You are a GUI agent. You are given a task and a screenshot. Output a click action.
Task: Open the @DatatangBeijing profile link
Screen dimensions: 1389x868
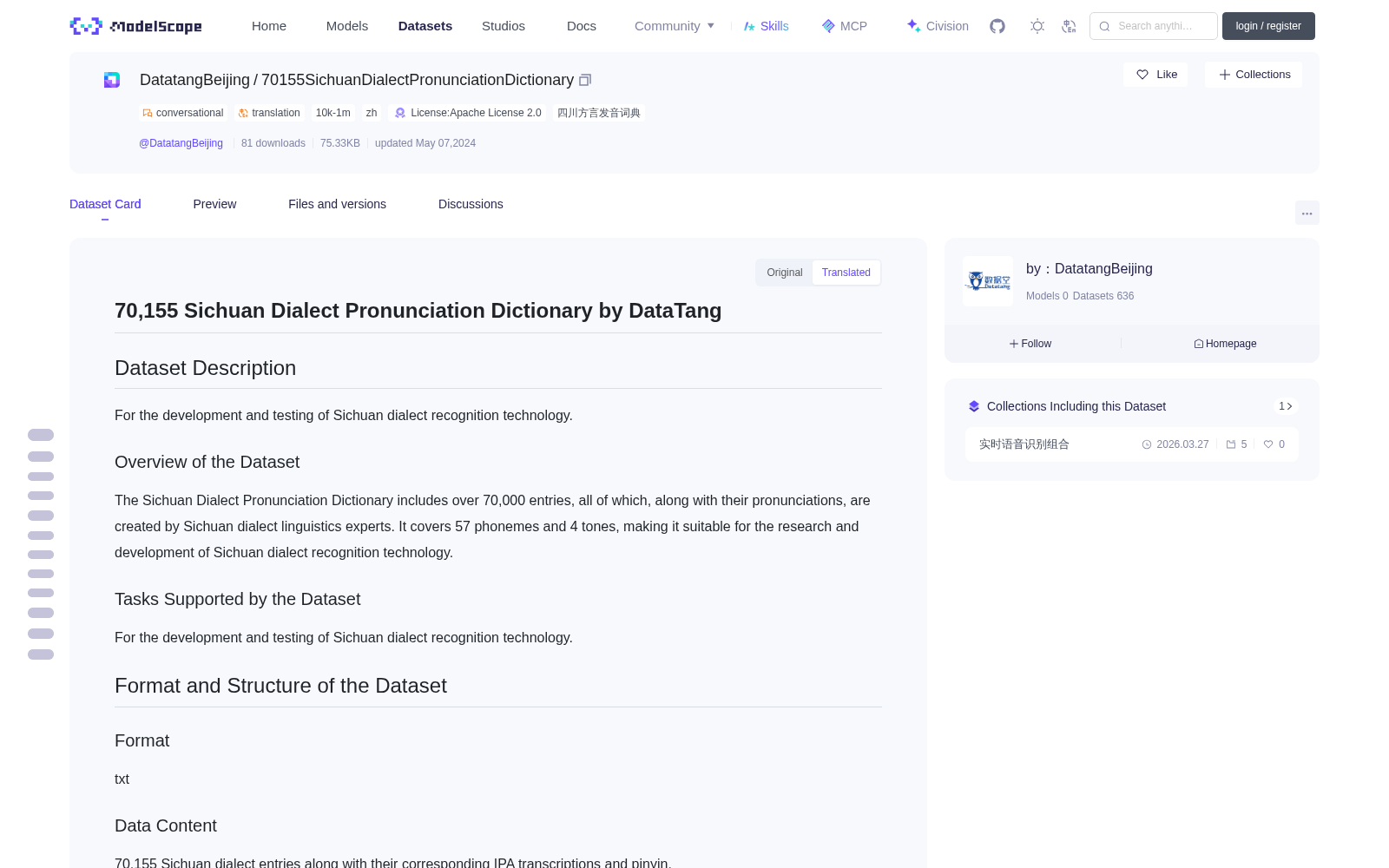pos(181,143)
